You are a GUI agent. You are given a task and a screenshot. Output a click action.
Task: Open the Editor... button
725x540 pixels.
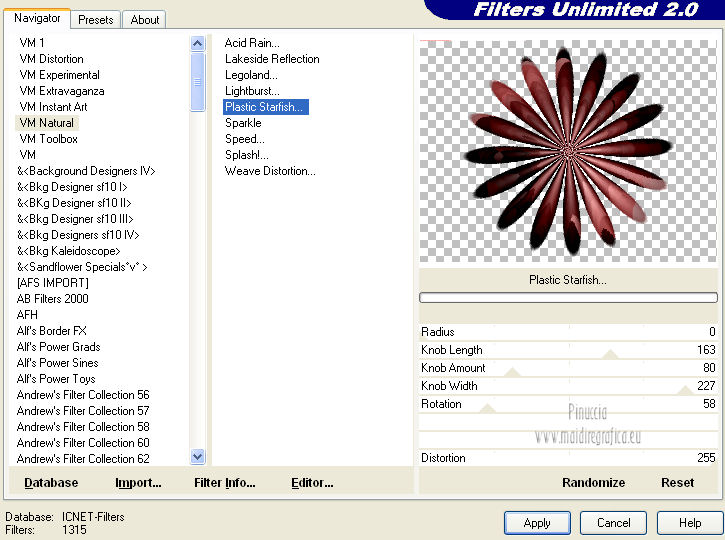pyautogui.click(x=312, y=483)
